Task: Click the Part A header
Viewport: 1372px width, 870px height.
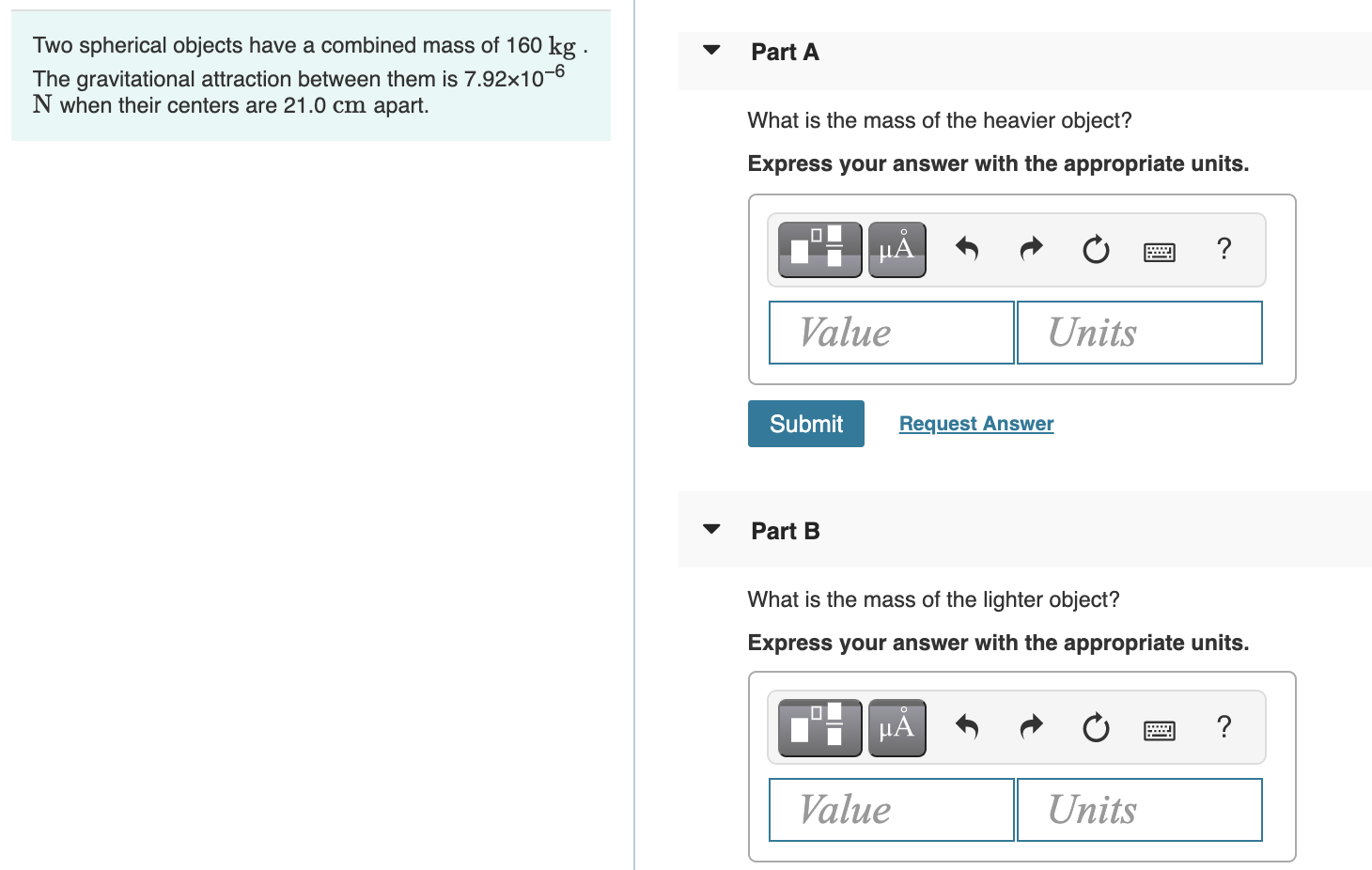Action: coord(785,53)
